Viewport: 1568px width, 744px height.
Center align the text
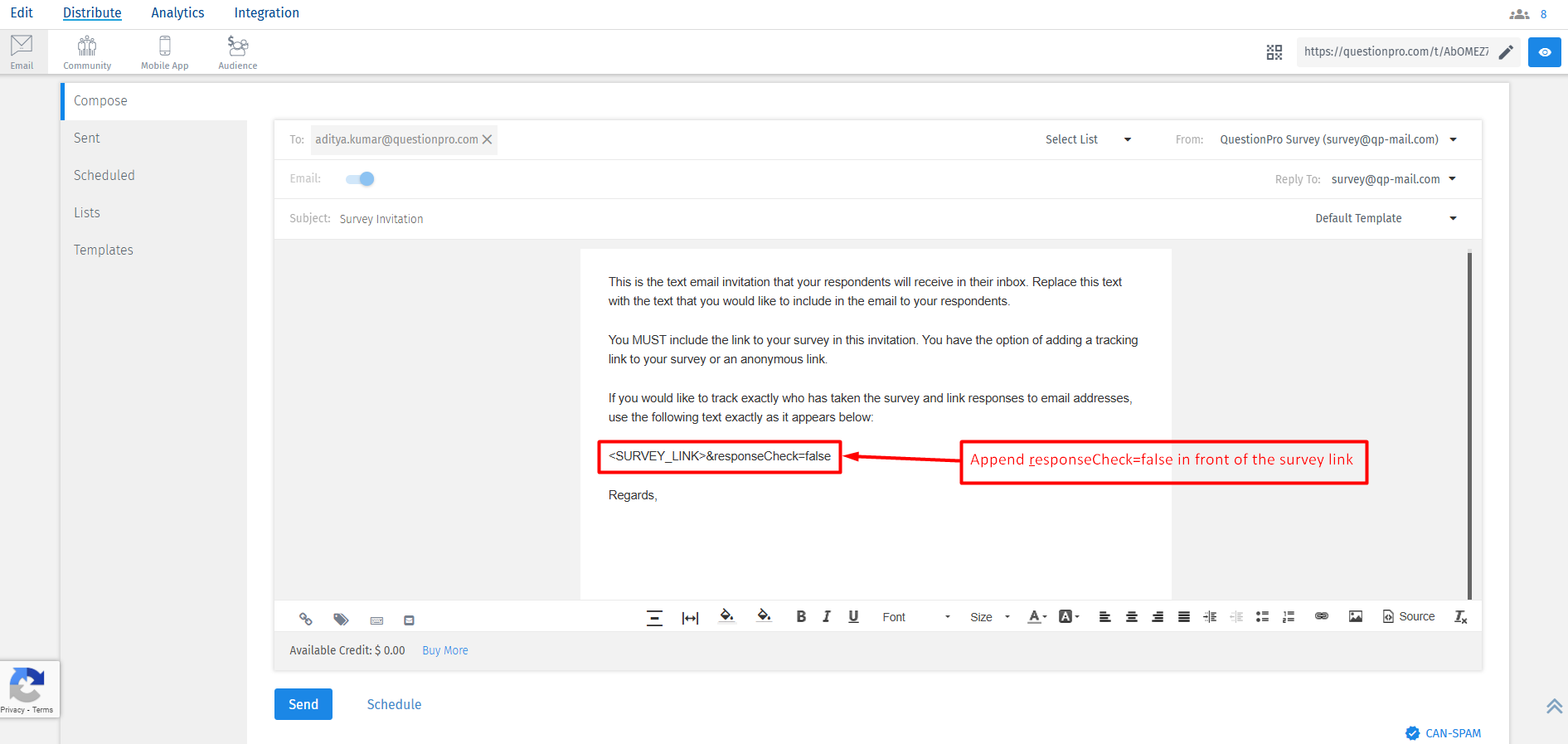click(1131, 616)
